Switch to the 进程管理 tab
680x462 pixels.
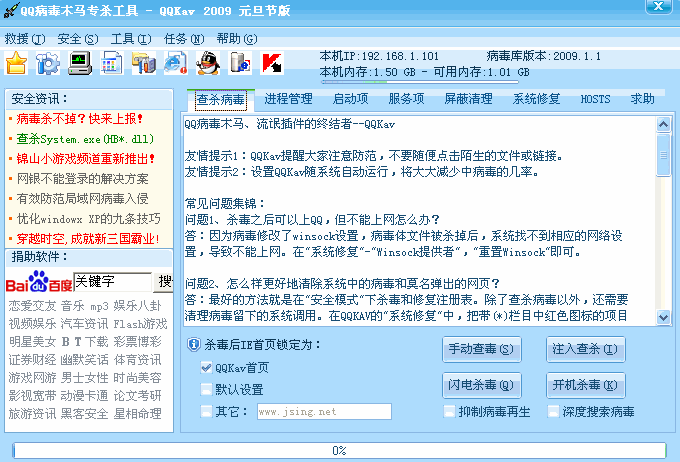(x=288, y=99)
